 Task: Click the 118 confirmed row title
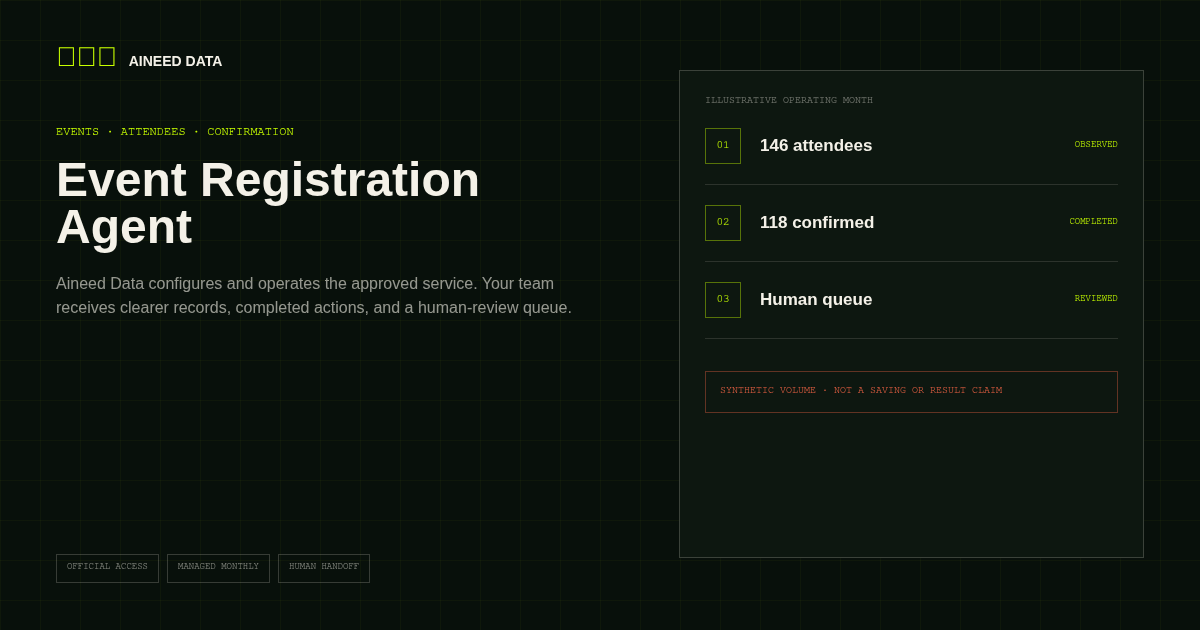(817, 223)
